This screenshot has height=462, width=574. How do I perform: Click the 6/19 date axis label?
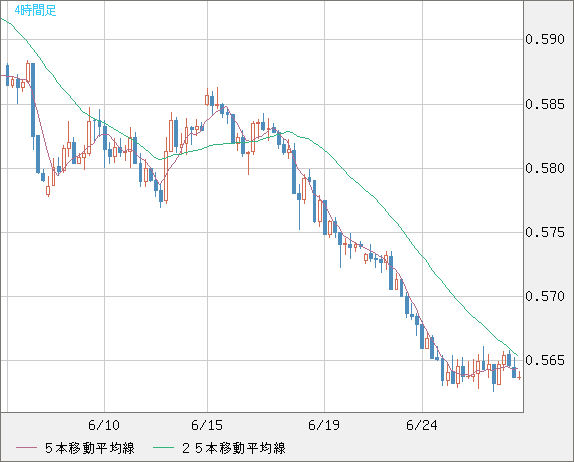324,425
